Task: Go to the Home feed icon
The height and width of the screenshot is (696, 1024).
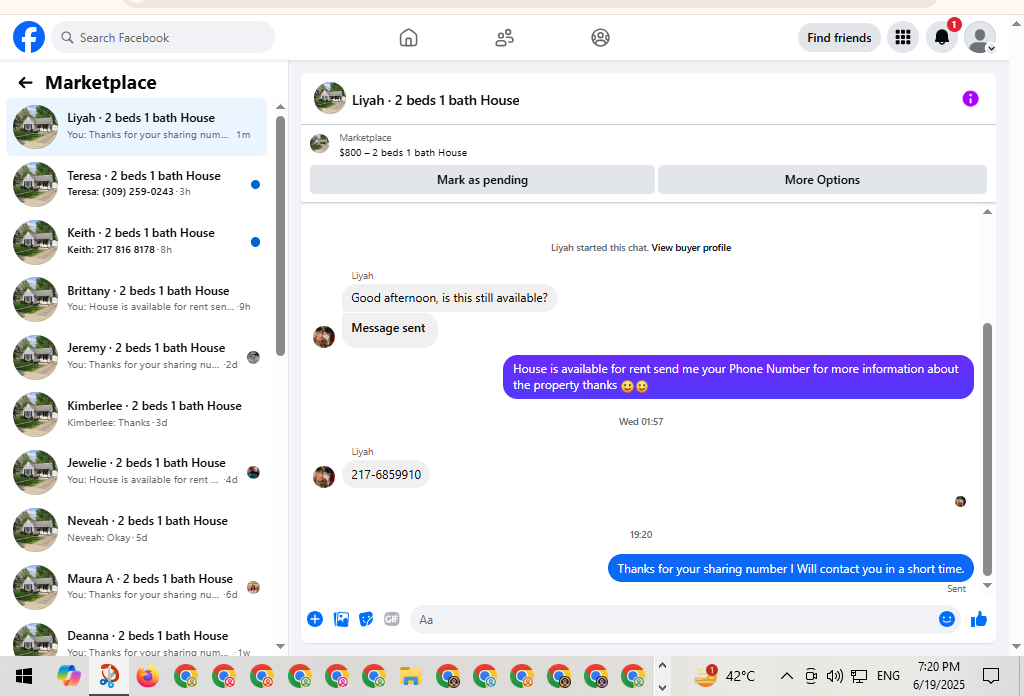Action: pyautogui.click(x=408, y=38)
